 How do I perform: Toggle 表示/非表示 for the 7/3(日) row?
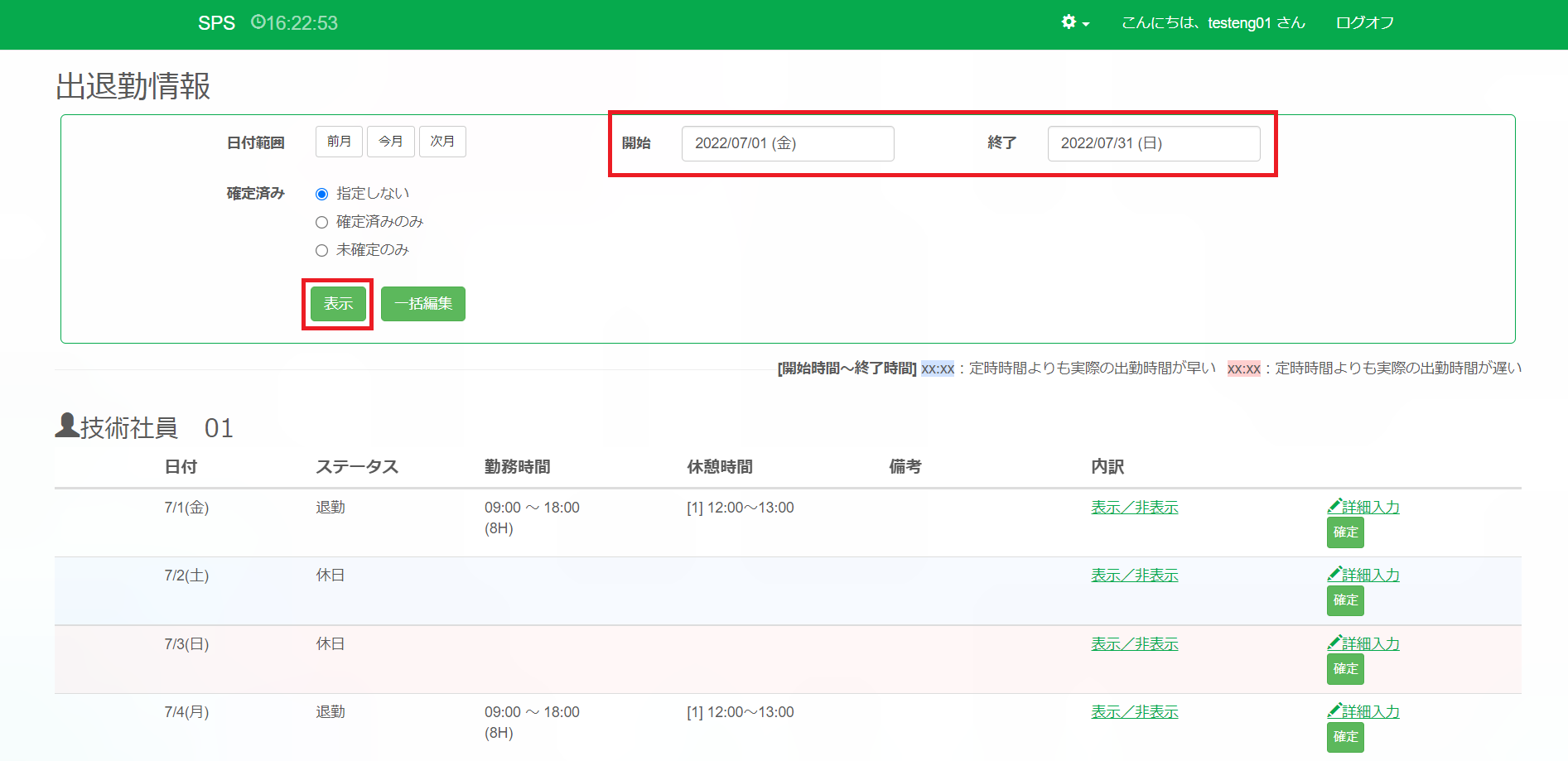(1134, 643)
